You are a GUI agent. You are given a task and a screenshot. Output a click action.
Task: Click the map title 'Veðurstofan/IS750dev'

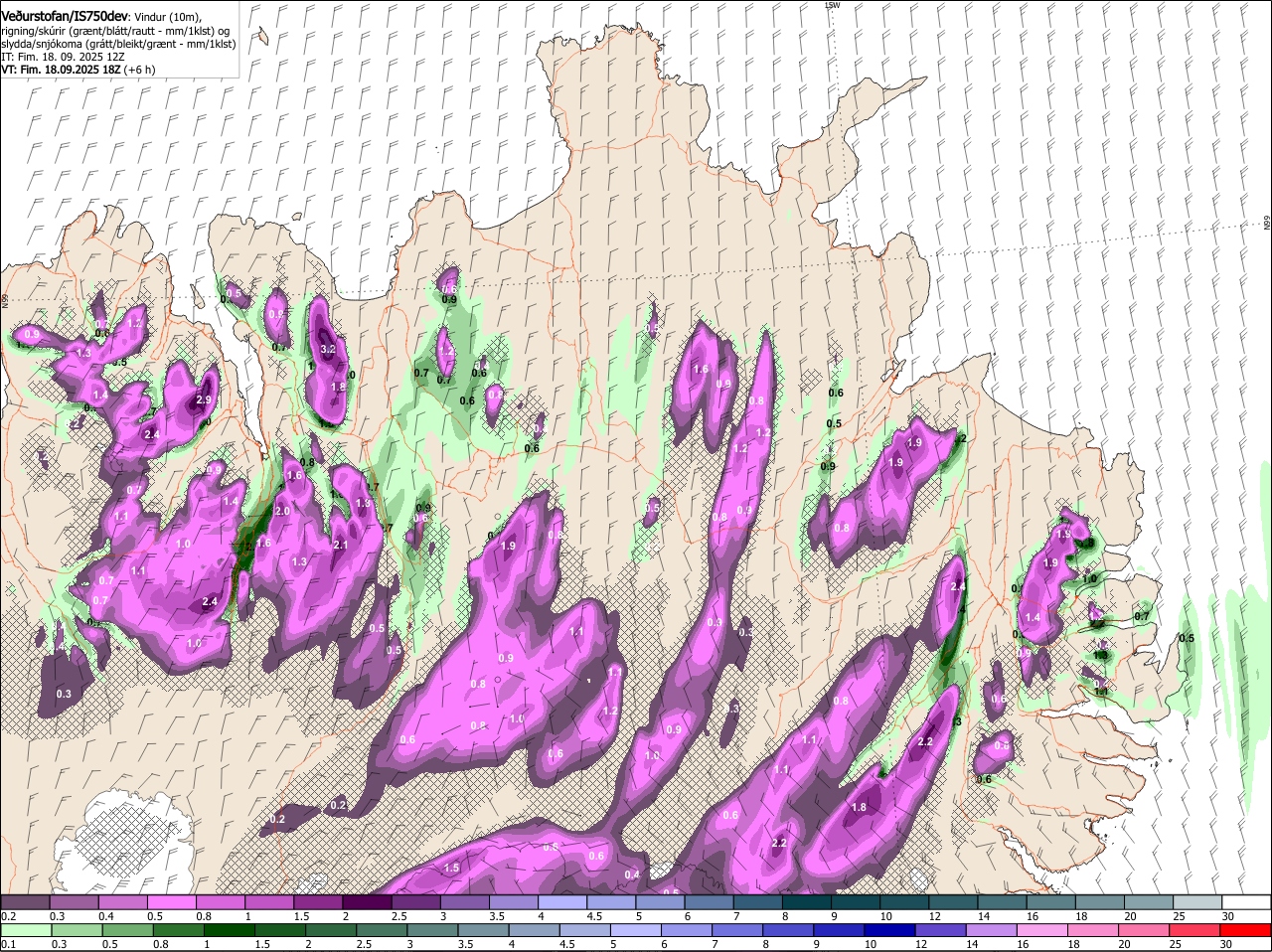tap(64, 16)
